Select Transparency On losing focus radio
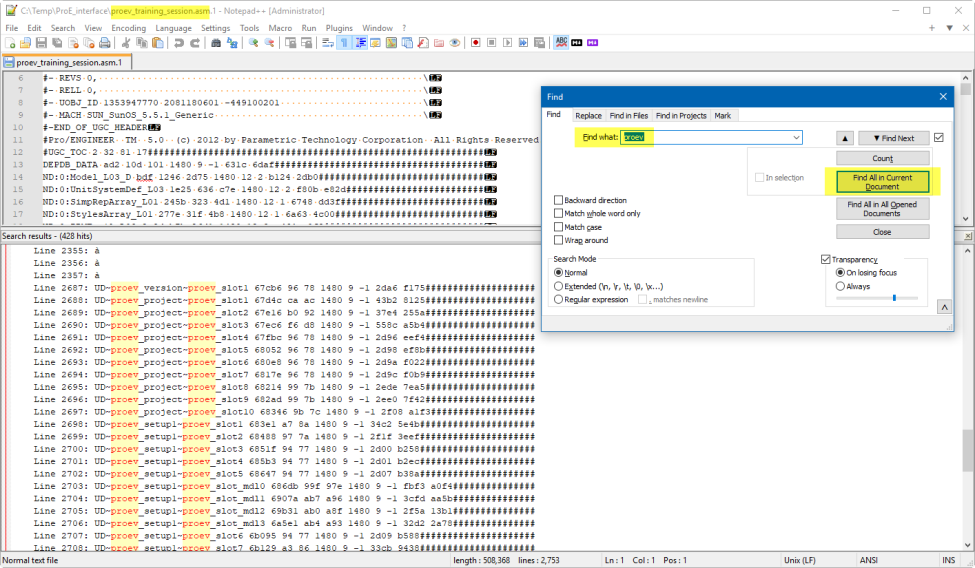This screenshot has width=975, height=568. [840, 272]
